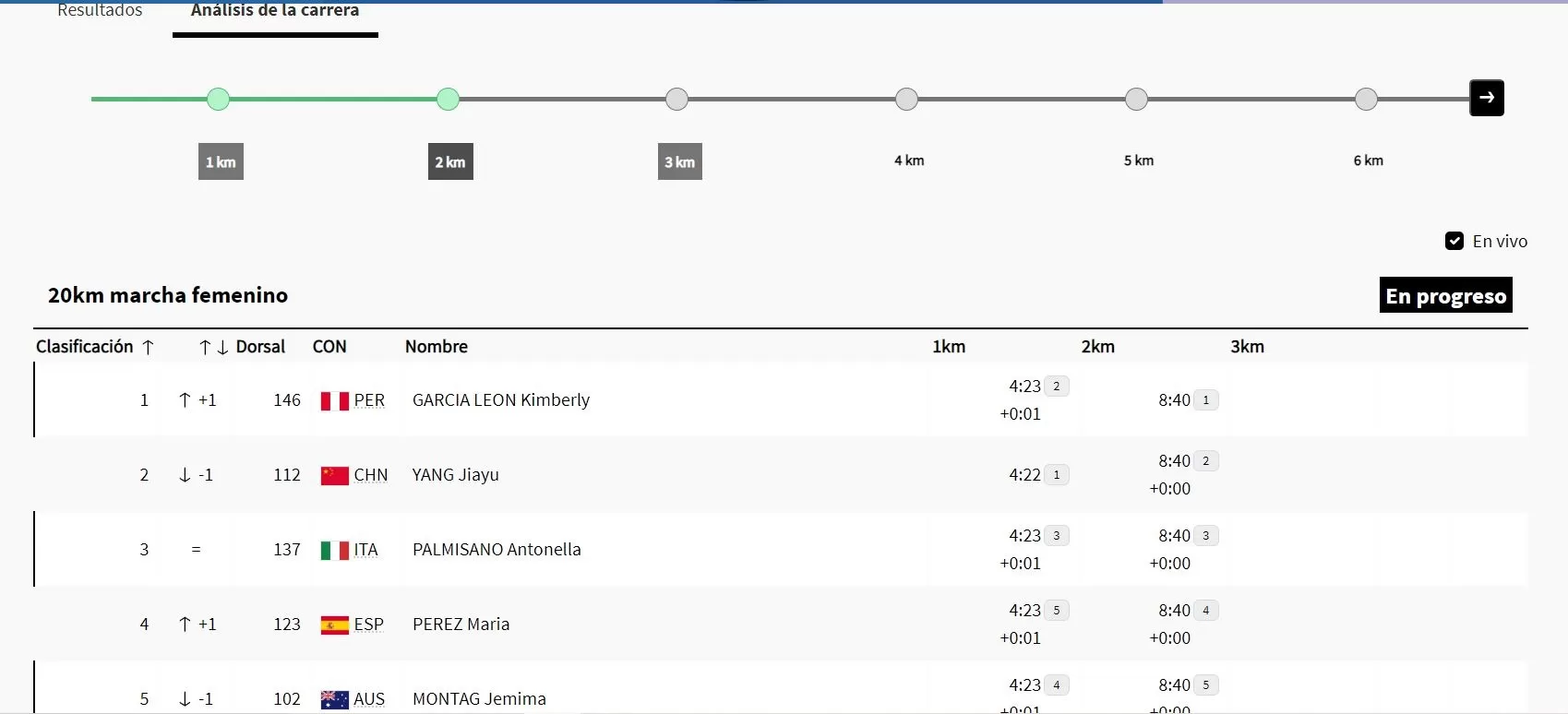Click the 3 km label button
This screenshot has width=1568, height=714.
[x=680, y=161]
